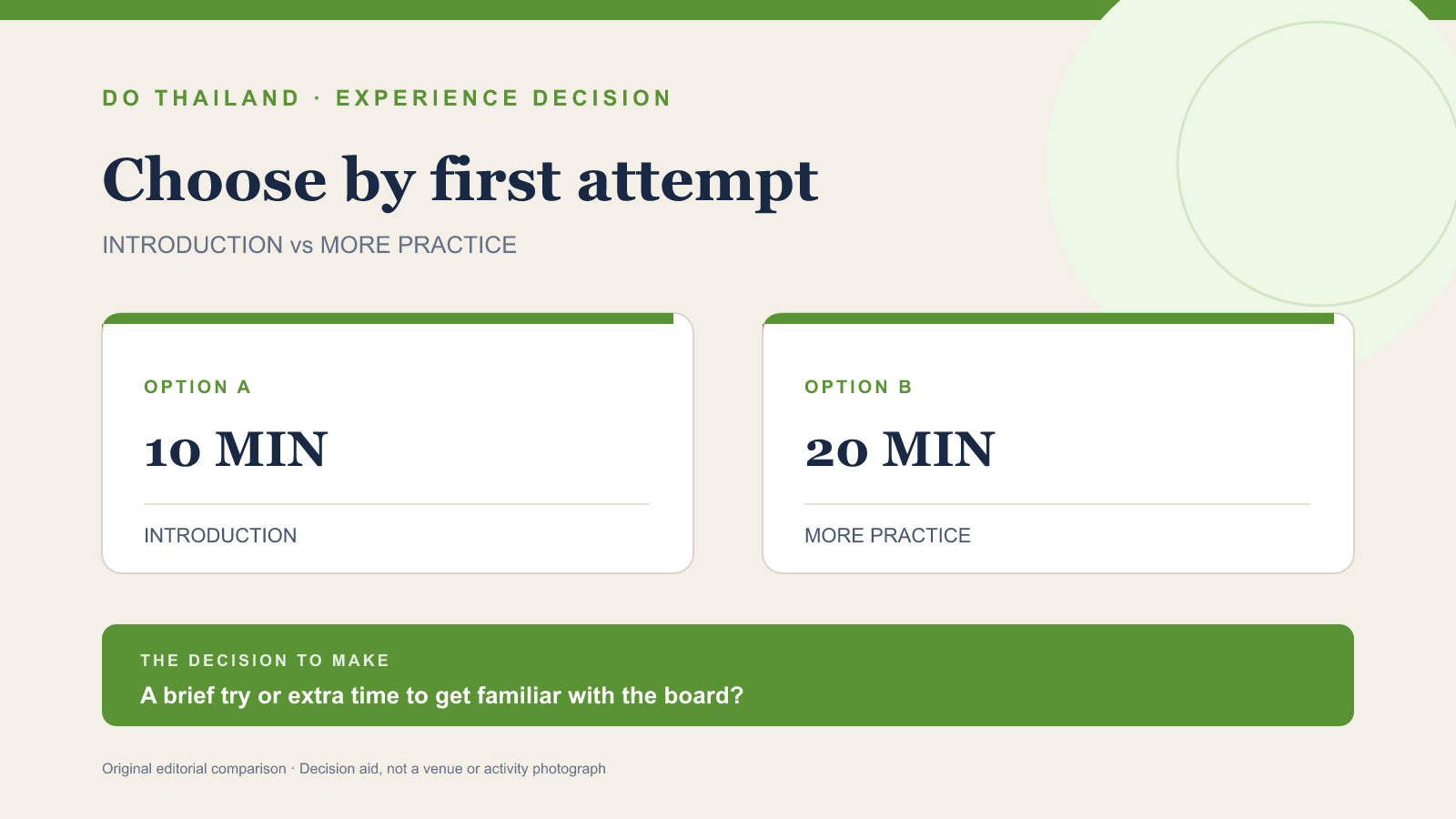The width and height of the screenshot is (1456, 819).
Task: Click the 'Choose by first attempt' headline
Action: [460, 180]
